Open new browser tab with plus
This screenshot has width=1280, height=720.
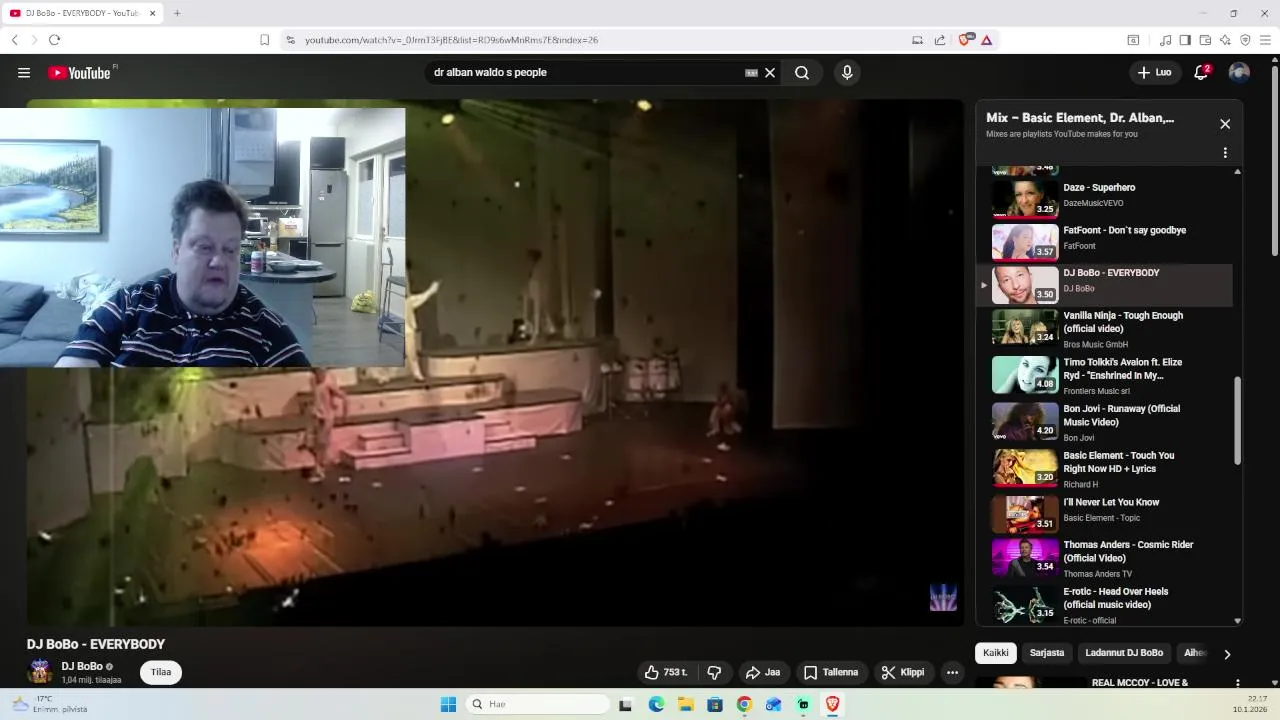(177, 13)
